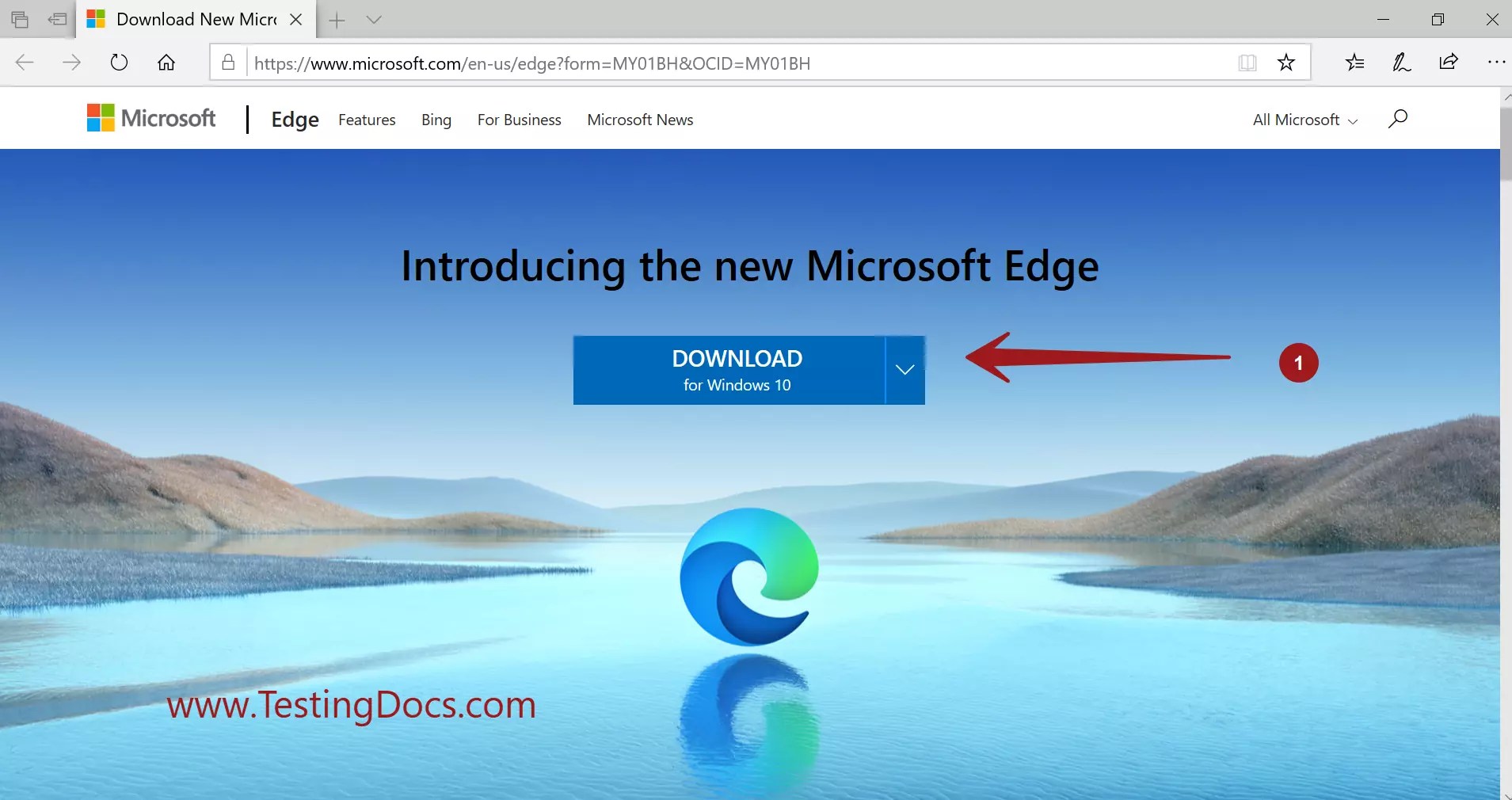Expand the tab list chevron

[374, 21]
